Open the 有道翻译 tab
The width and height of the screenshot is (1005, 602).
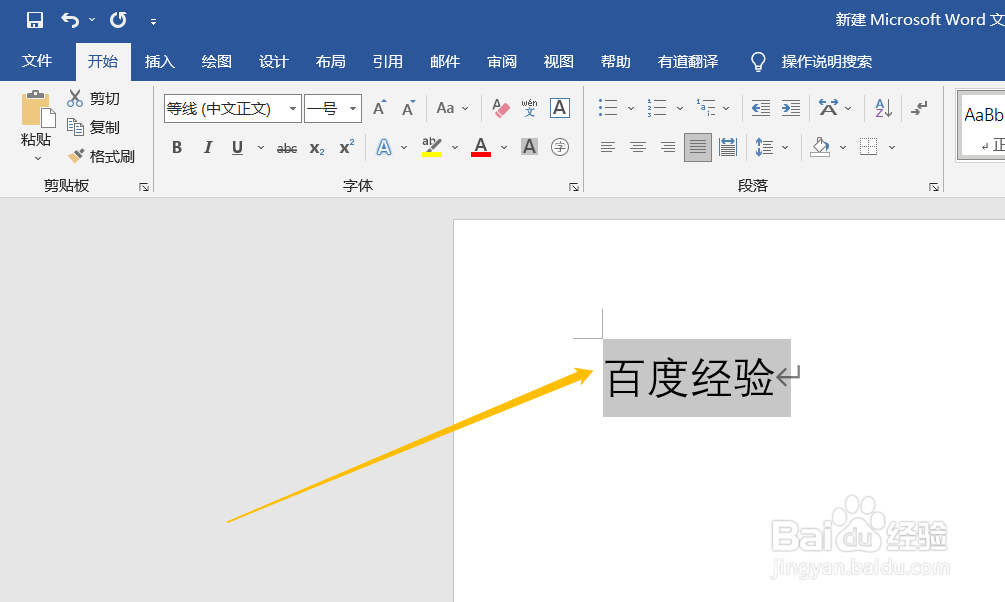(x=688, y=62)
